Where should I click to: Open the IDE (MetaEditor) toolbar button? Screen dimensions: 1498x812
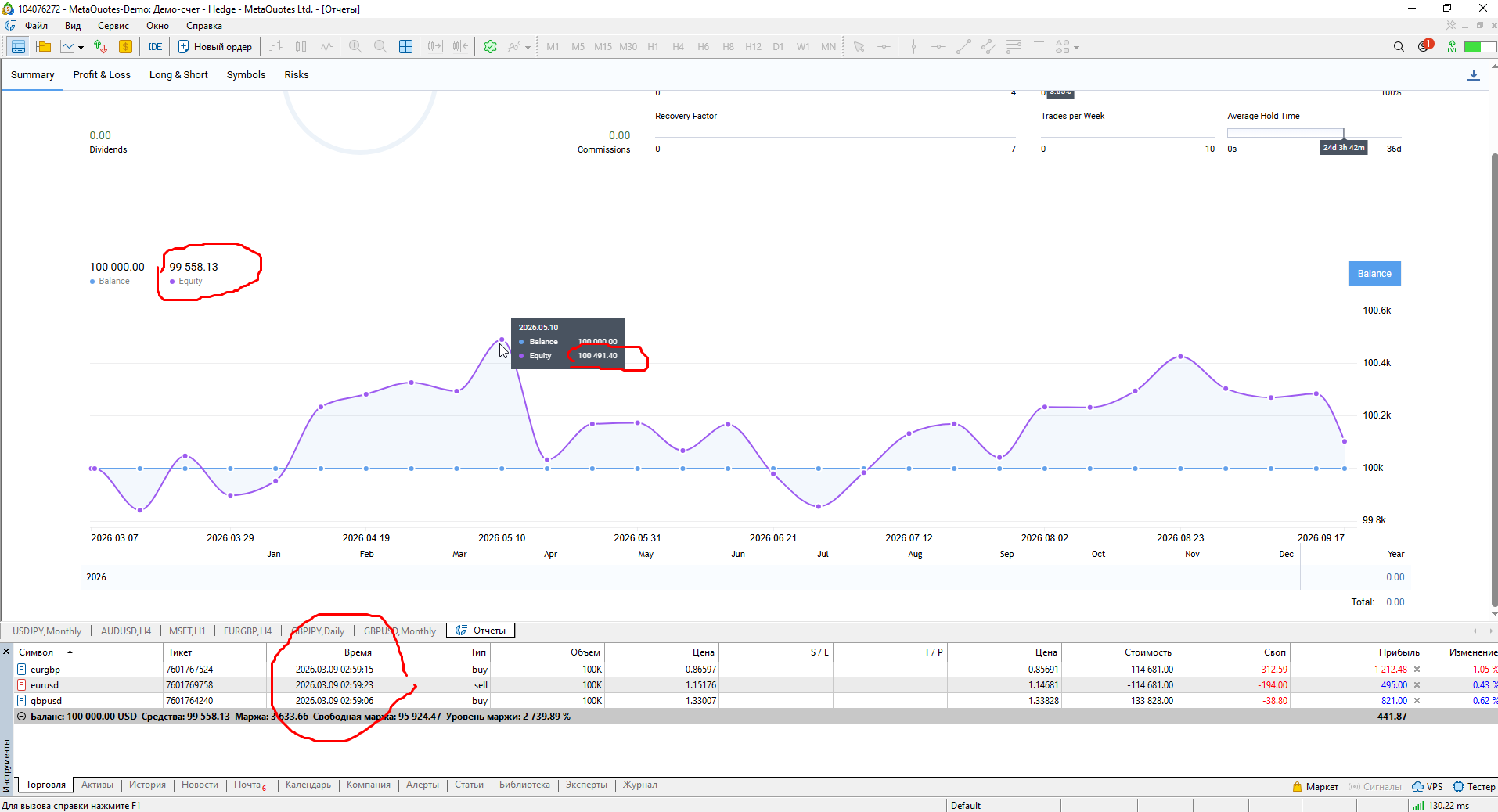(155, 47)
